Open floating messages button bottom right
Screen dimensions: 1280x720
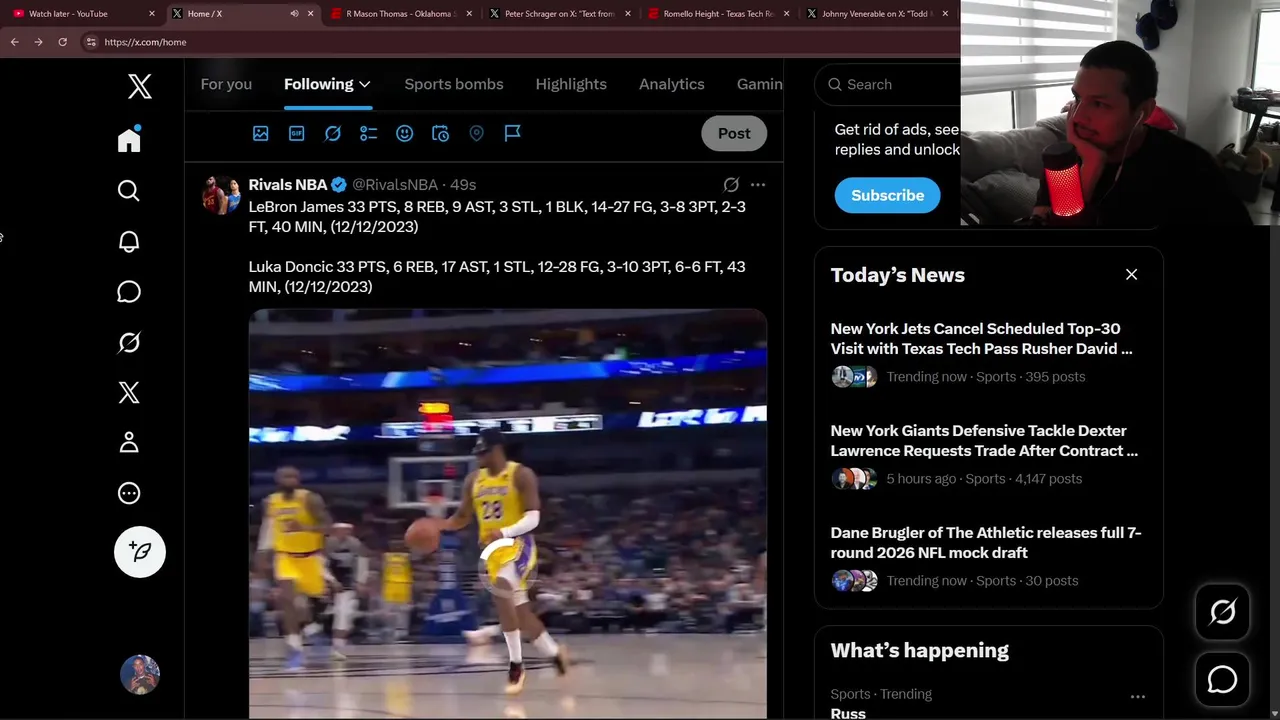point(1222,680)
